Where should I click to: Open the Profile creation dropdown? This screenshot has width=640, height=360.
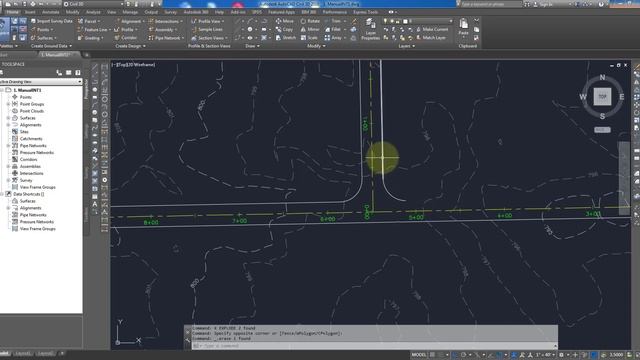click(x=126, y=29)
